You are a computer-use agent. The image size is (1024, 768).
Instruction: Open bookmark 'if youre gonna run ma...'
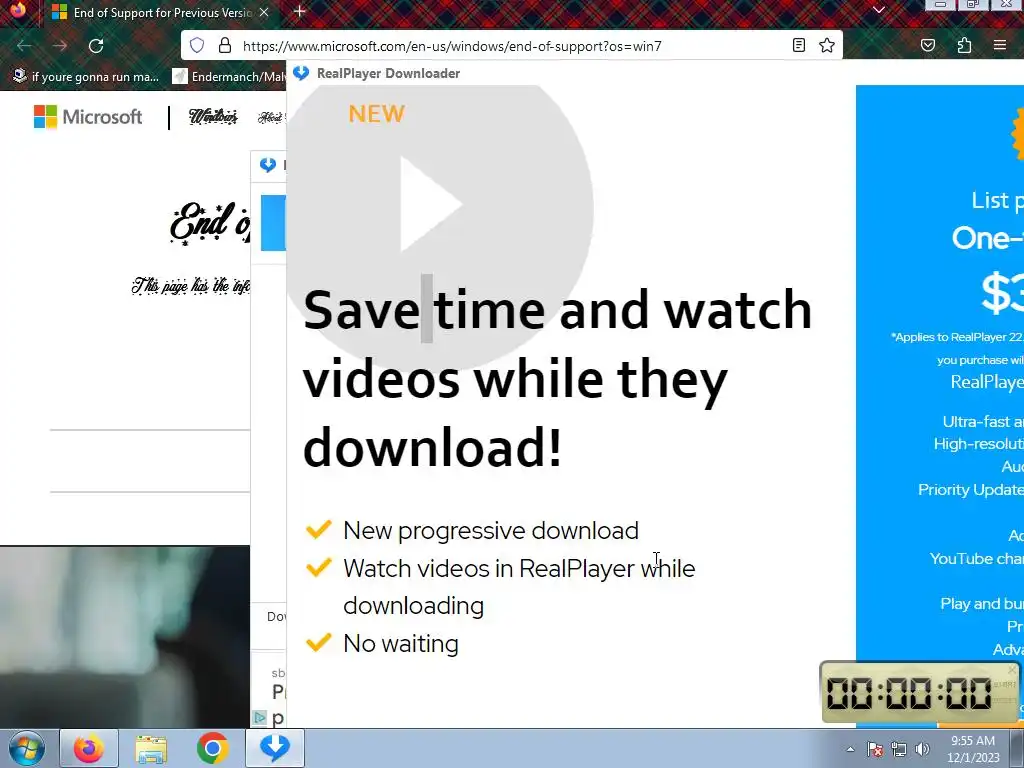point(86,76)
